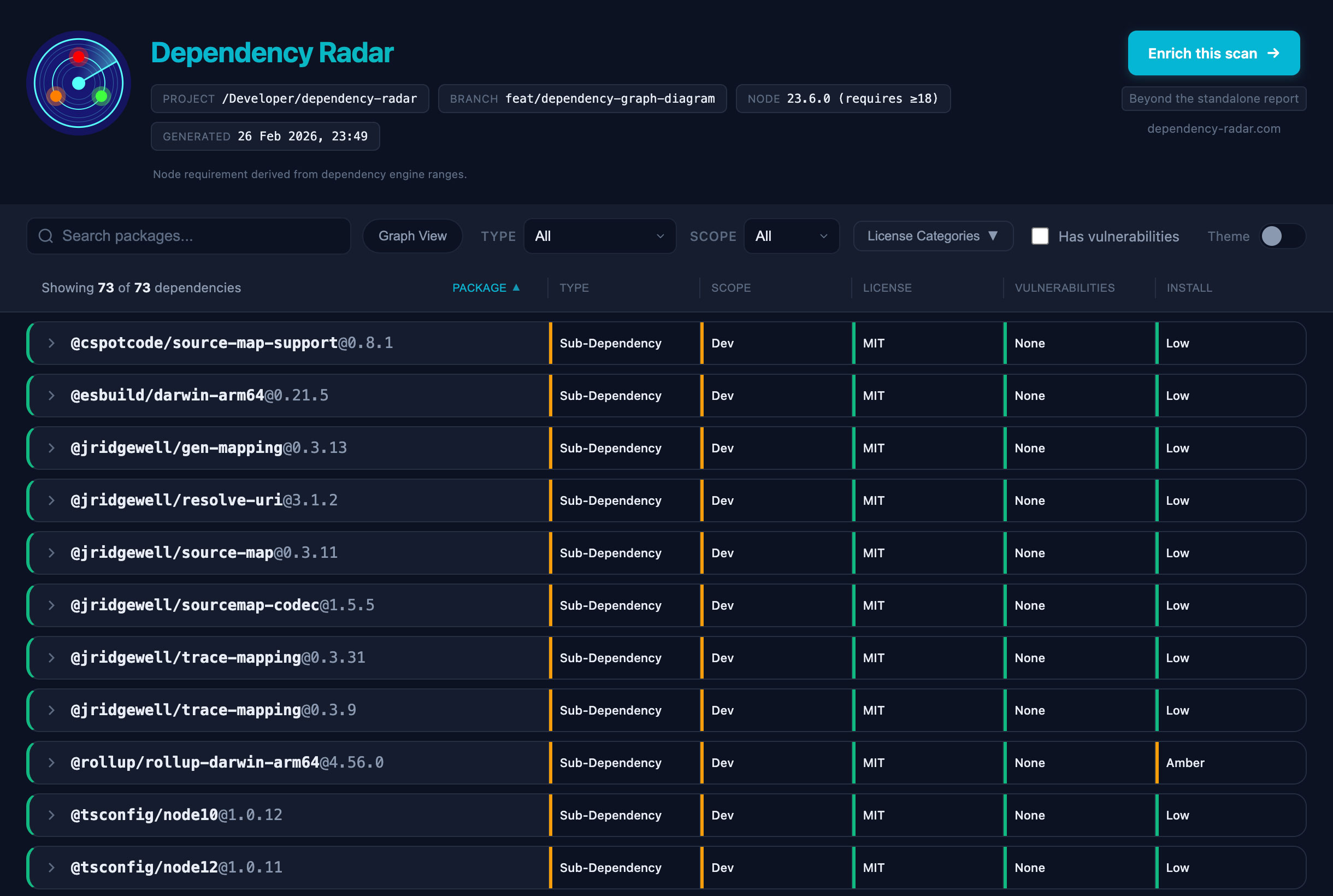1333x896 pixels.
Task: Expand the @rollup/rollup-darwin-arm64 row chevron
Action: pos(51,762)
